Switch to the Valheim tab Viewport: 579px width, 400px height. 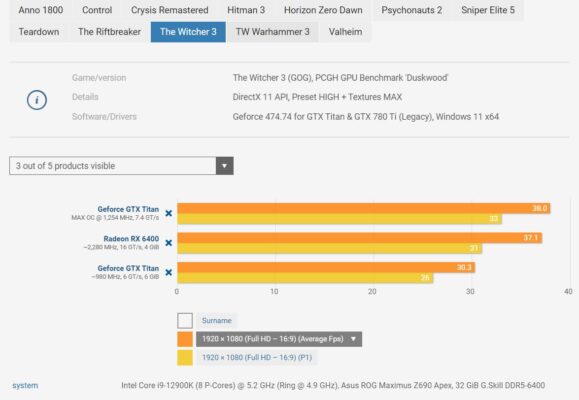click(x=345, y=32)
